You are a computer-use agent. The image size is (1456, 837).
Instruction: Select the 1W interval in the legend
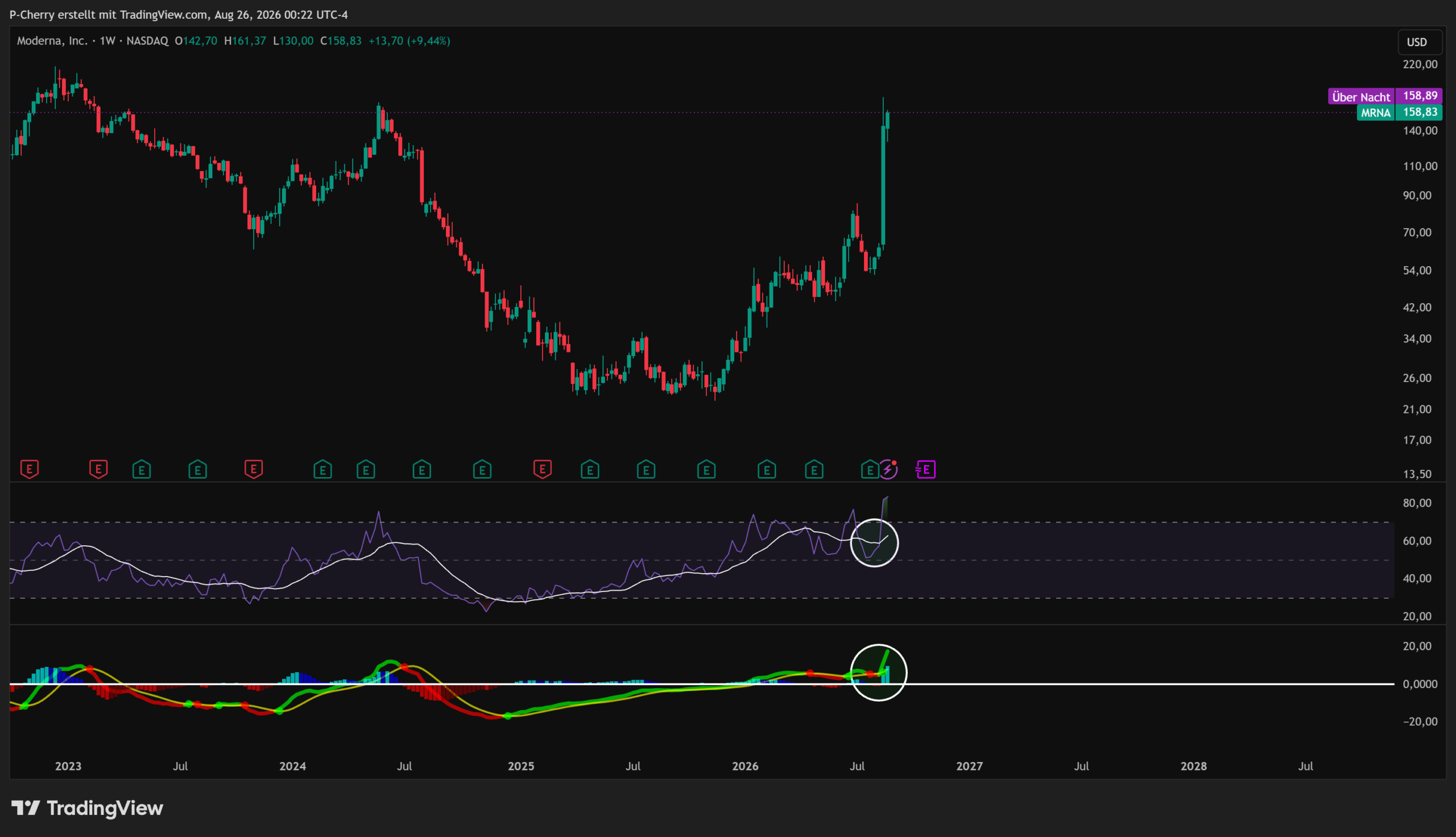click(x=107, y=41)
